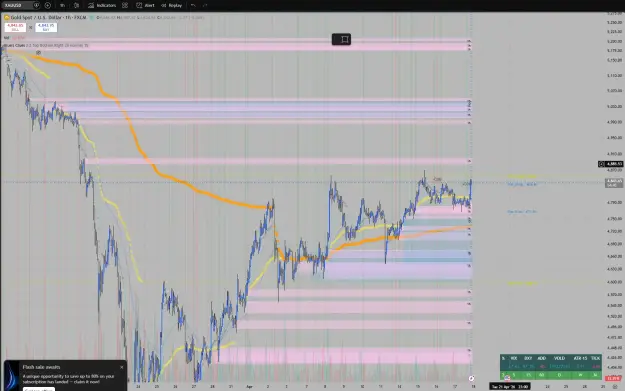Click the date tooltip label on time axis
Image resolution: width=625 pixels, height=391 pixels.
click(510, 387)
